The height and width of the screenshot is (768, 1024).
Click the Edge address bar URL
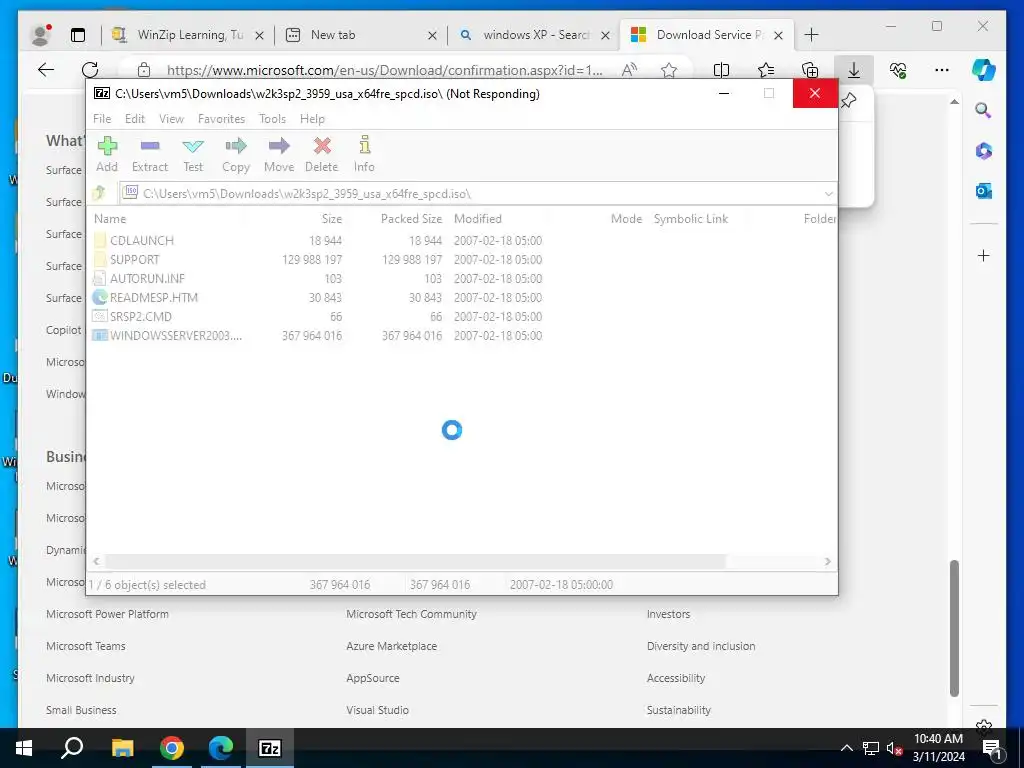point(385,70)
